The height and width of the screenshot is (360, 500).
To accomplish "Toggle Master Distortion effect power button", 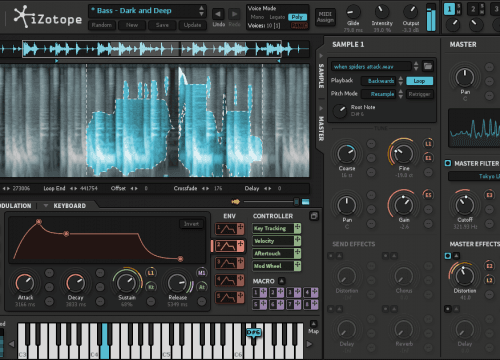I will [448, 256].
